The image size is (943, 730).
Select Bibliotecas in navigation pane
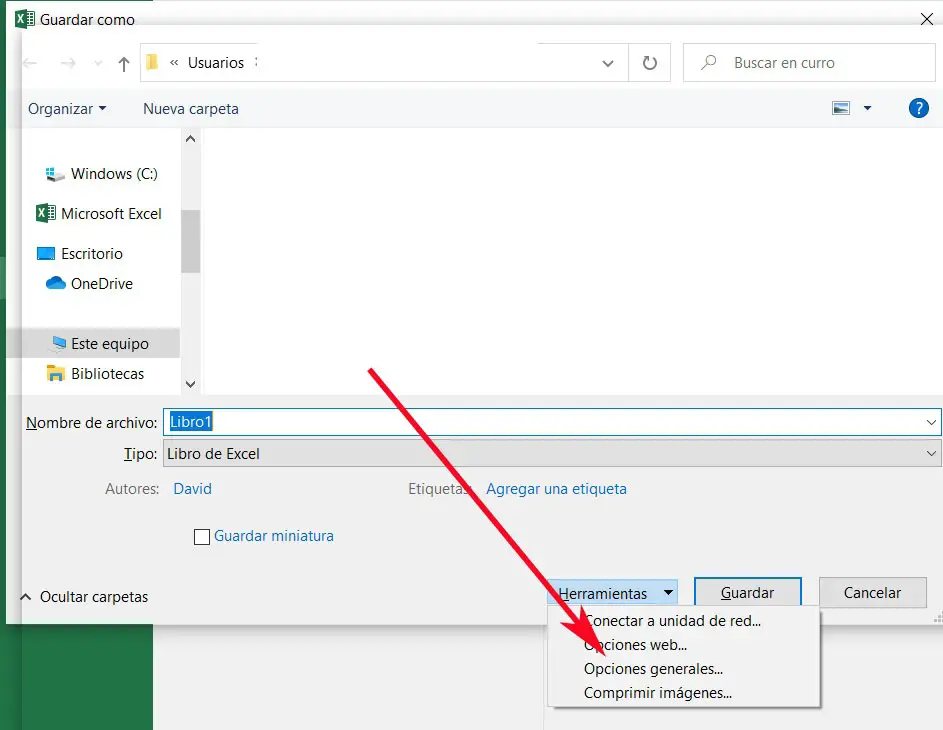tap(96, 373)
